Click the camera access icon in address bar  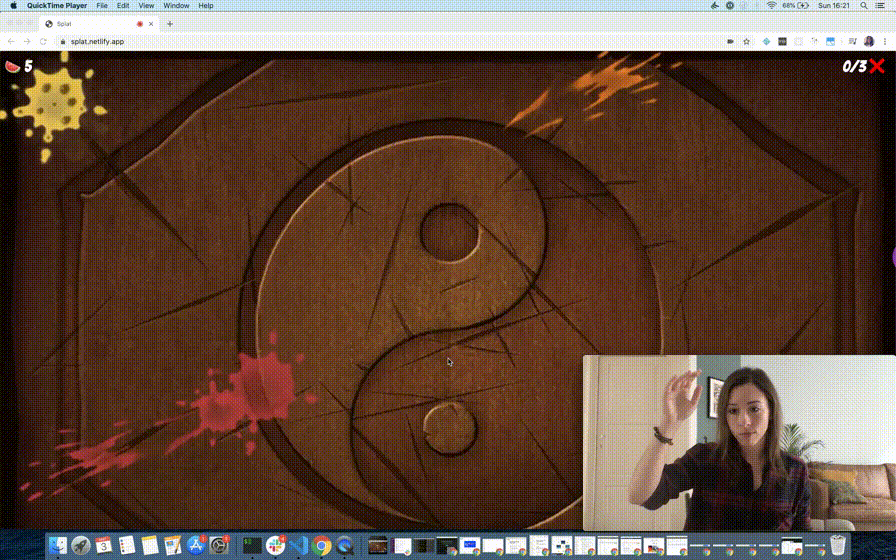(730, 42)
